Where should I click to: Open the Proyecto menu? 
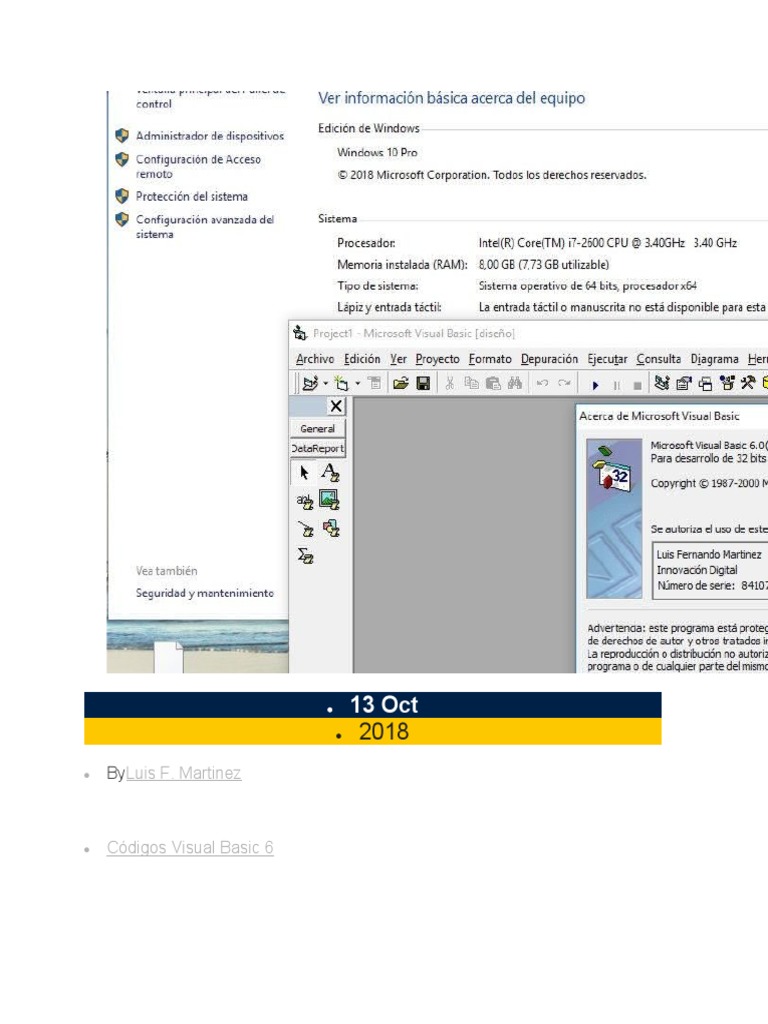tap(438, 359)
